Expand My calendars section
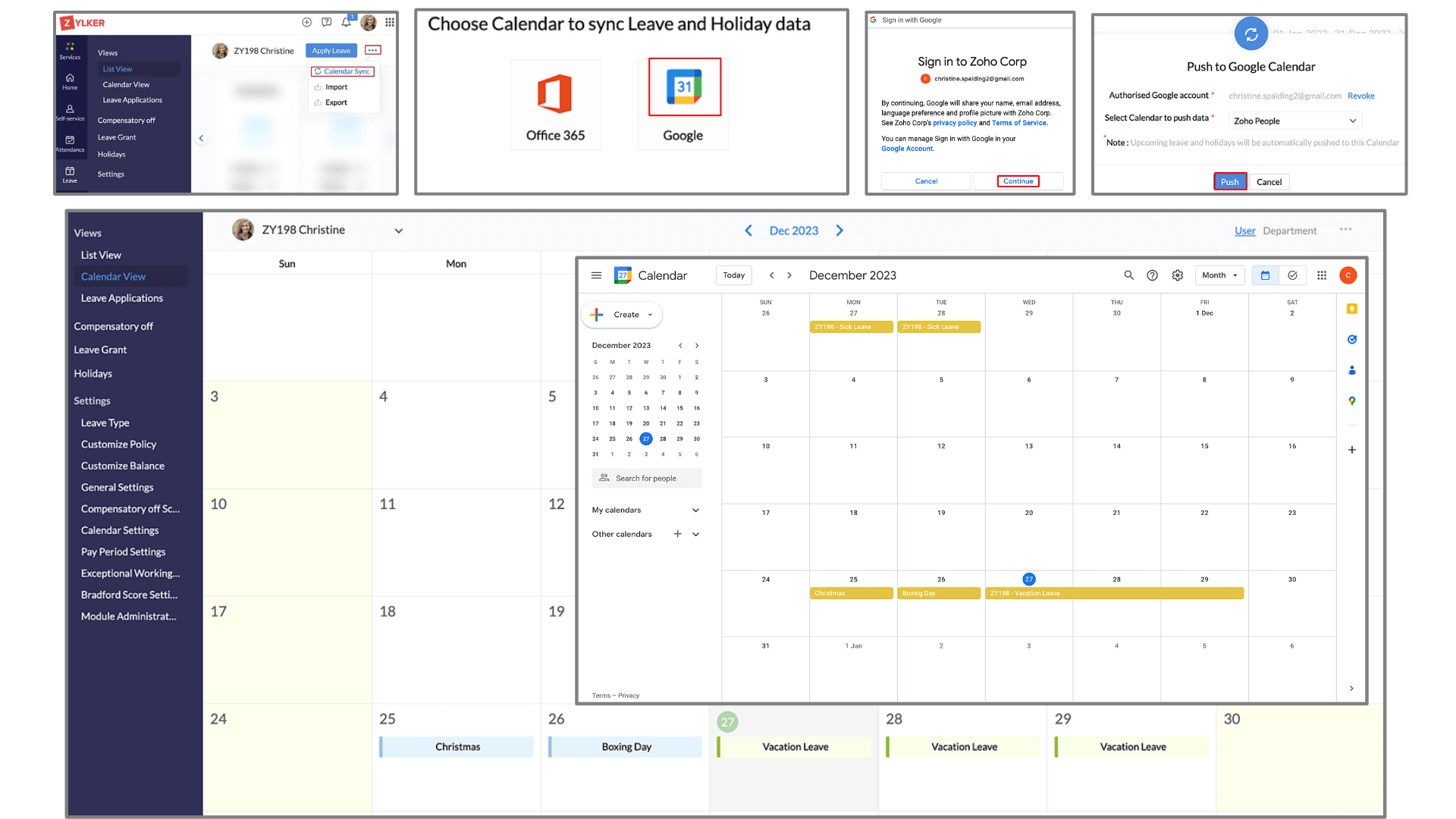The image size is (1456, 819). pyautogui.click(x=695, y=510)
